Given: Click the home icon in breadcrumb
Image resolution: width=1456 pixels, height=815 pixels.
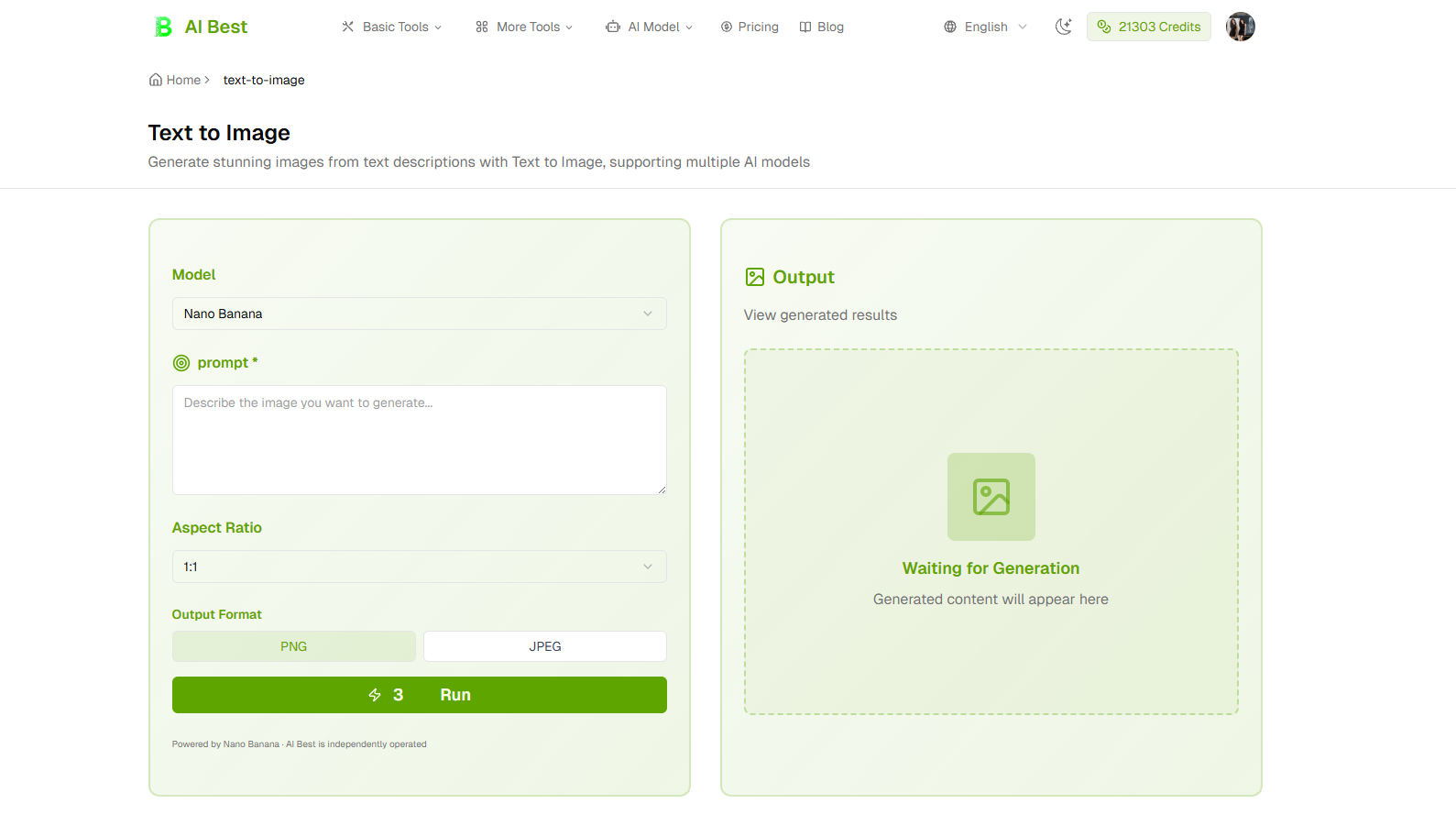Looking at the screenshot, I should [x=156, y=80].
